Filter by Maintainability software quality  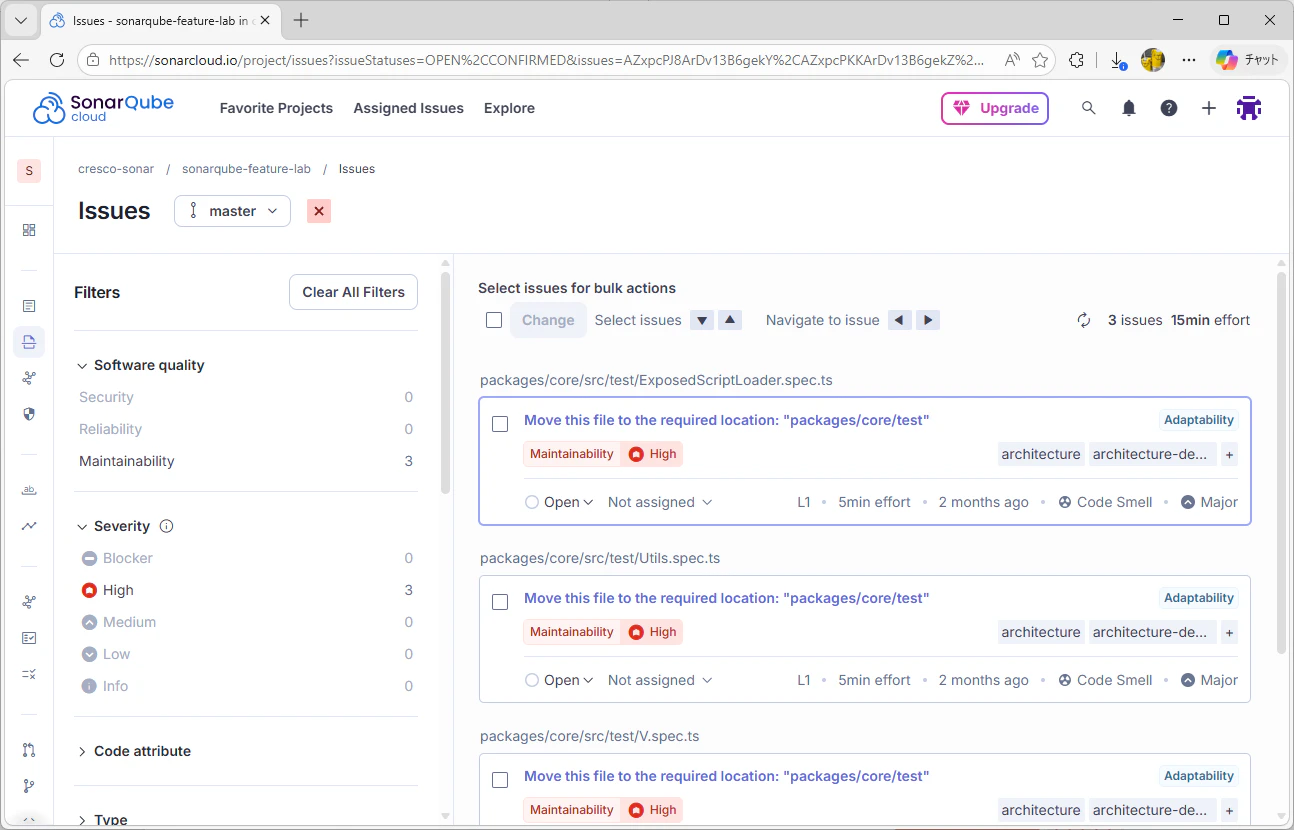point(246,461)
